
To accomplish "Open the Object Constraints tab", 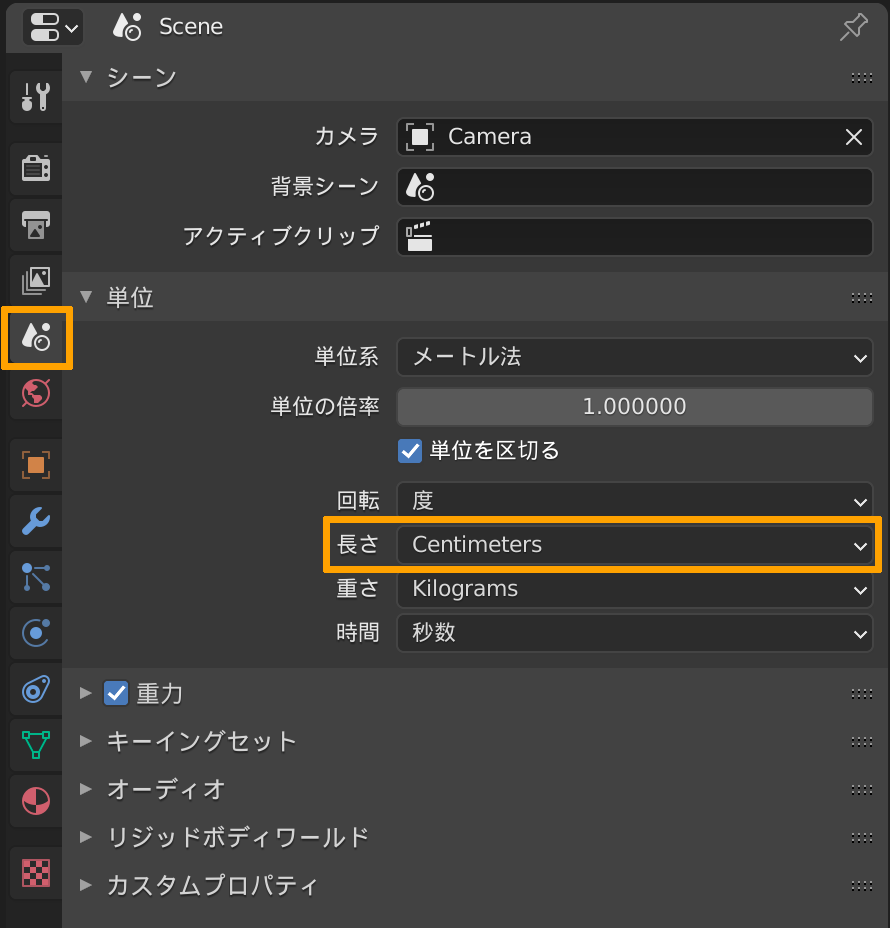I will coord(36,689).
